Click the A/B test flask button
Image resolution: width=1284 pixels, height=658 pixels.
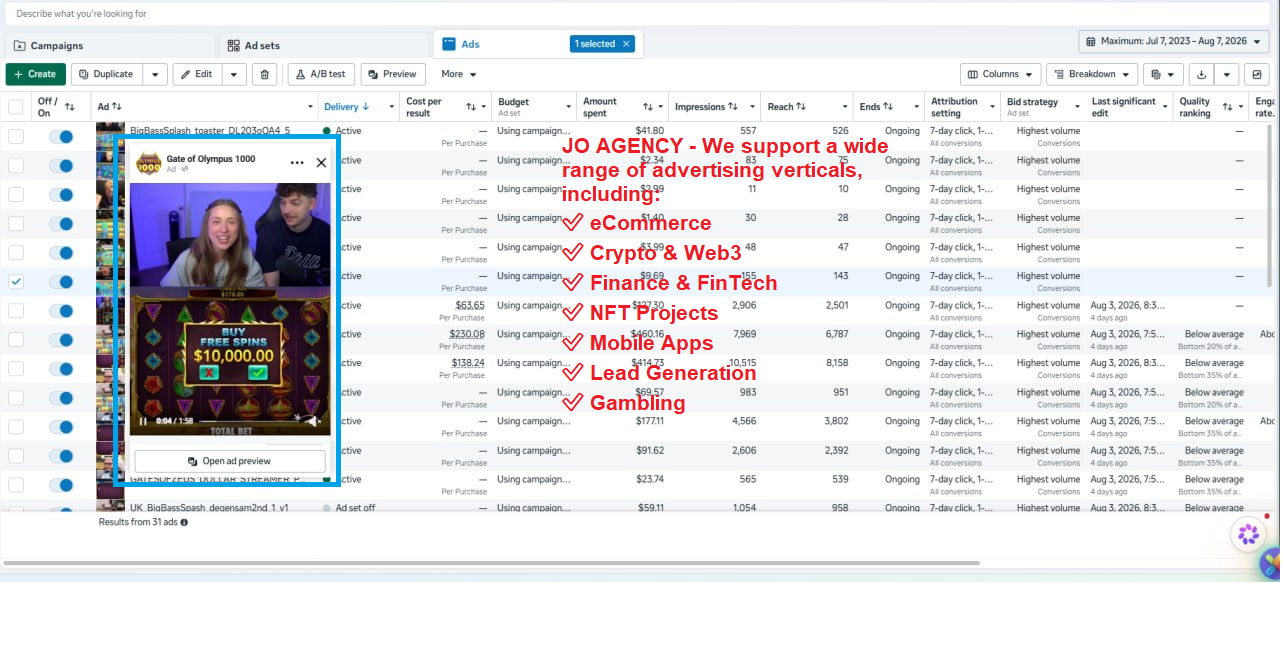click(321, 74)
